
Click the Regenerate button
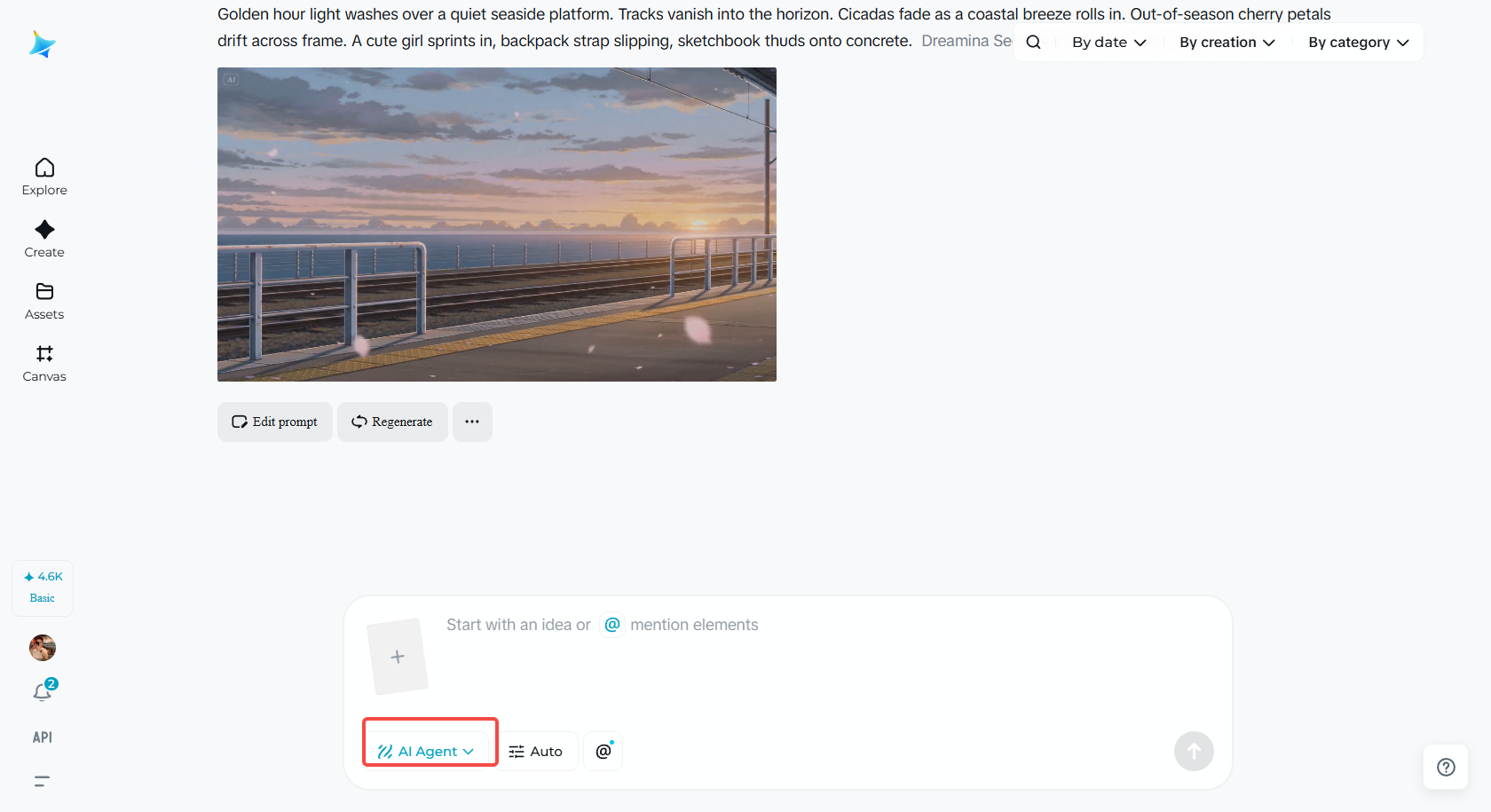pos(392,422)
